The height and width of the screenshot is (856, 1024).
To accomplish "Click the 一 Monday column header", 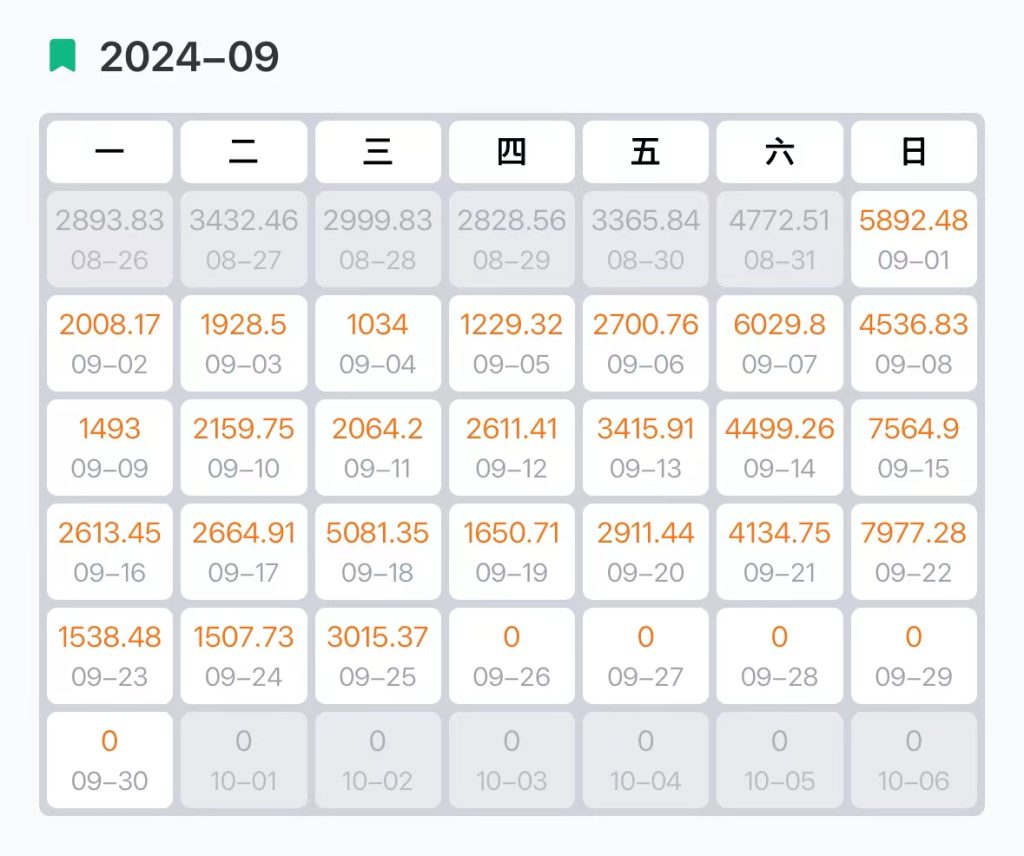I will [x=110, y=152].
